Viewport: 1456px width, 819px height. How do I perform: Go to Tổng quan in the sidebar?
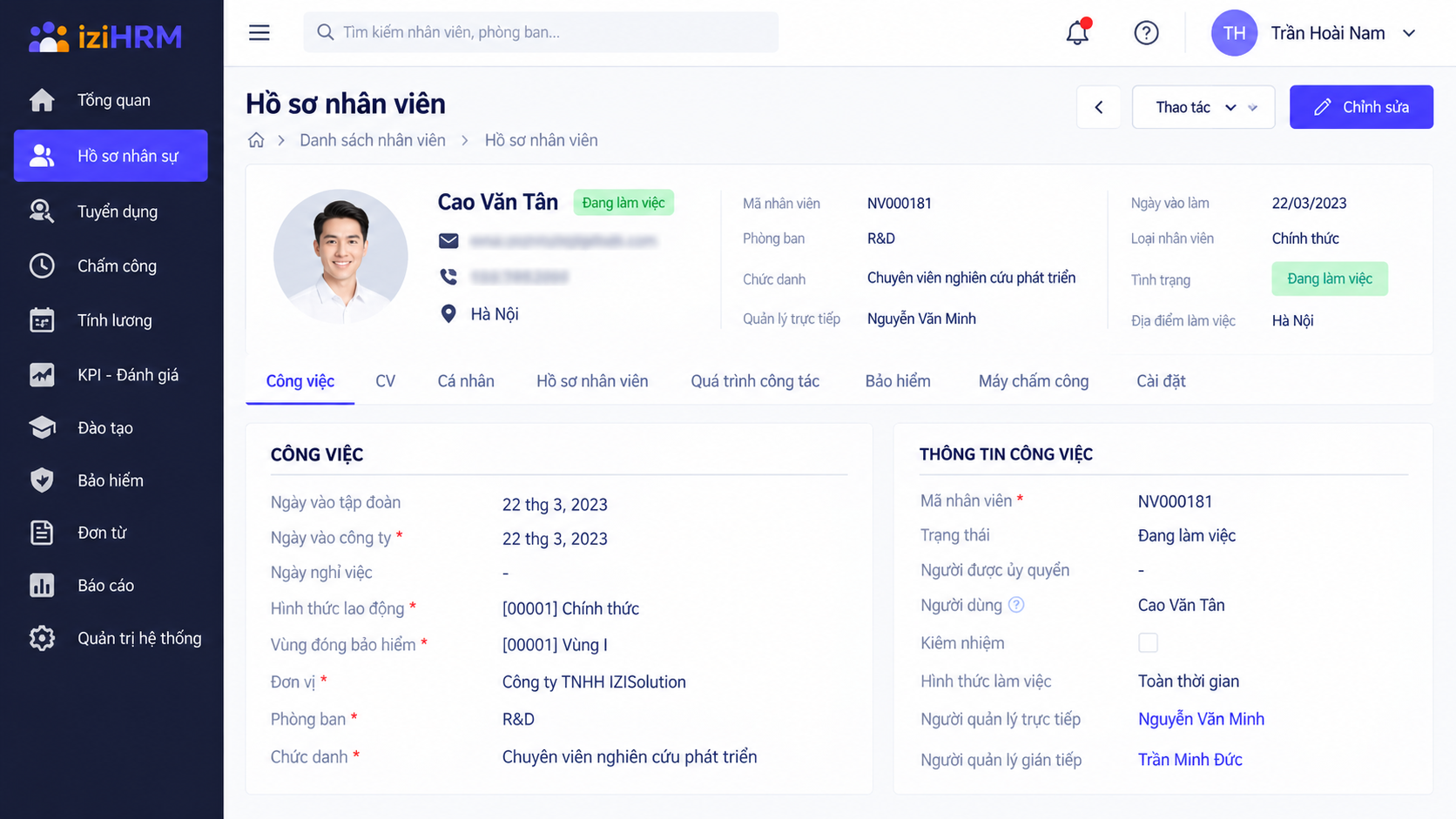[111, 100]
